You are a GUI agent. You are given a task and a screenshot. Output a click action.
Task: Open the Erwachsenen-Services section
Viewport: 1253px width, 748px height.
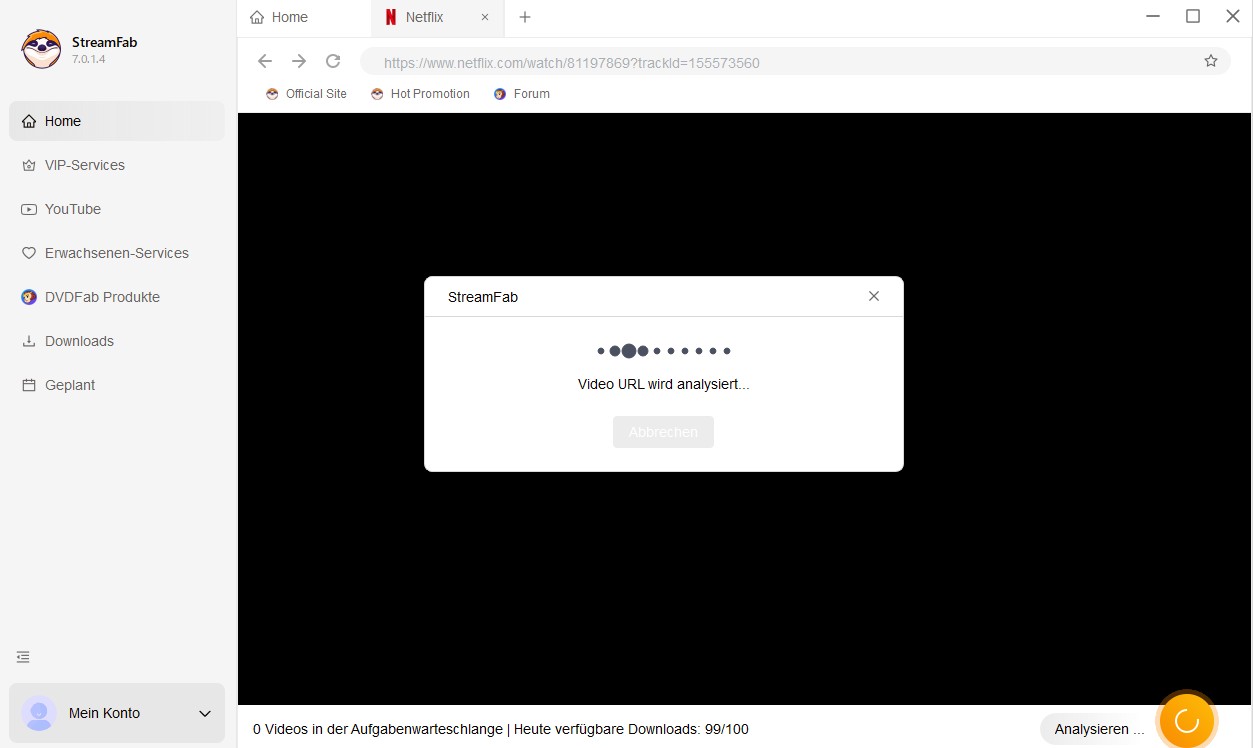pos(116,253)
